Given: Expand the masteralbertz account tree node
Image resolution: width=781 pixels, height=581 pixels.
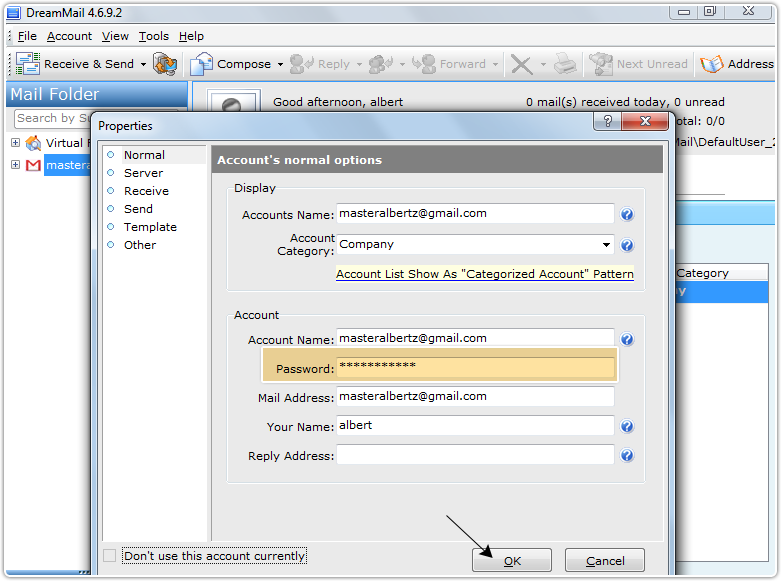Looking at the screenshot, I should (x=15, y=164).
